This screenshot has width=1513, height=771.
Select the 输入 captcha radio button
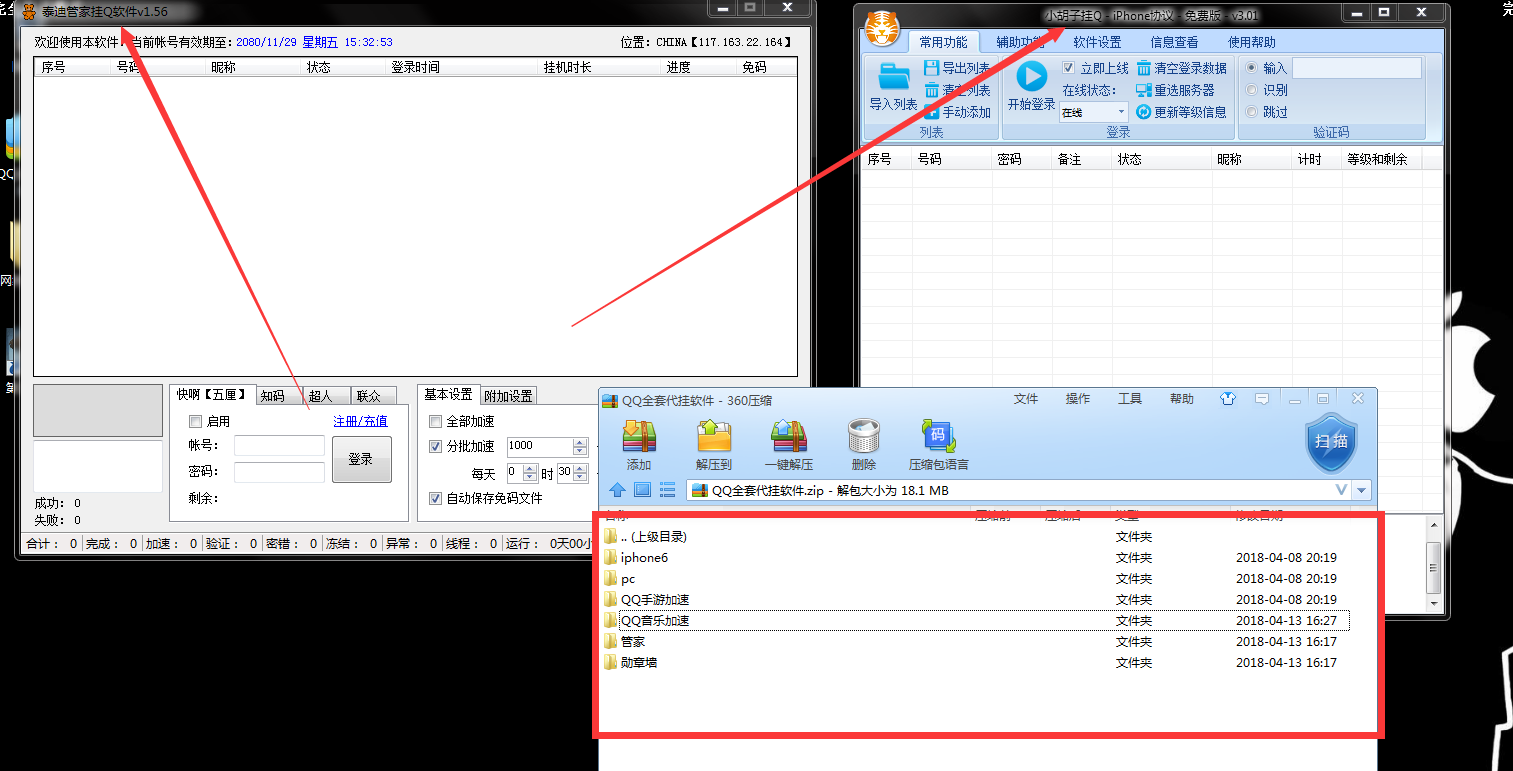click(x=1250, y=68)
